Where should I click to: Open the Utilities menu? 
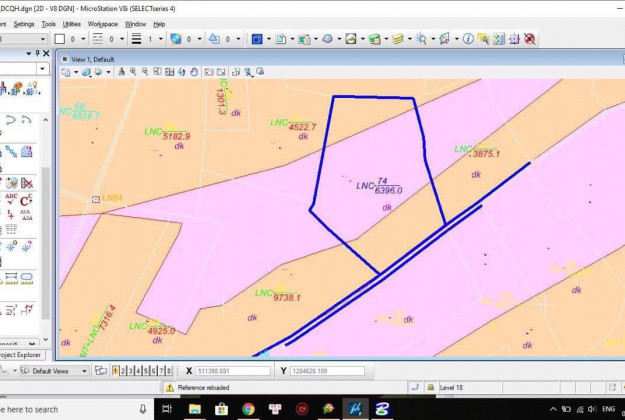tap(72, 23)
